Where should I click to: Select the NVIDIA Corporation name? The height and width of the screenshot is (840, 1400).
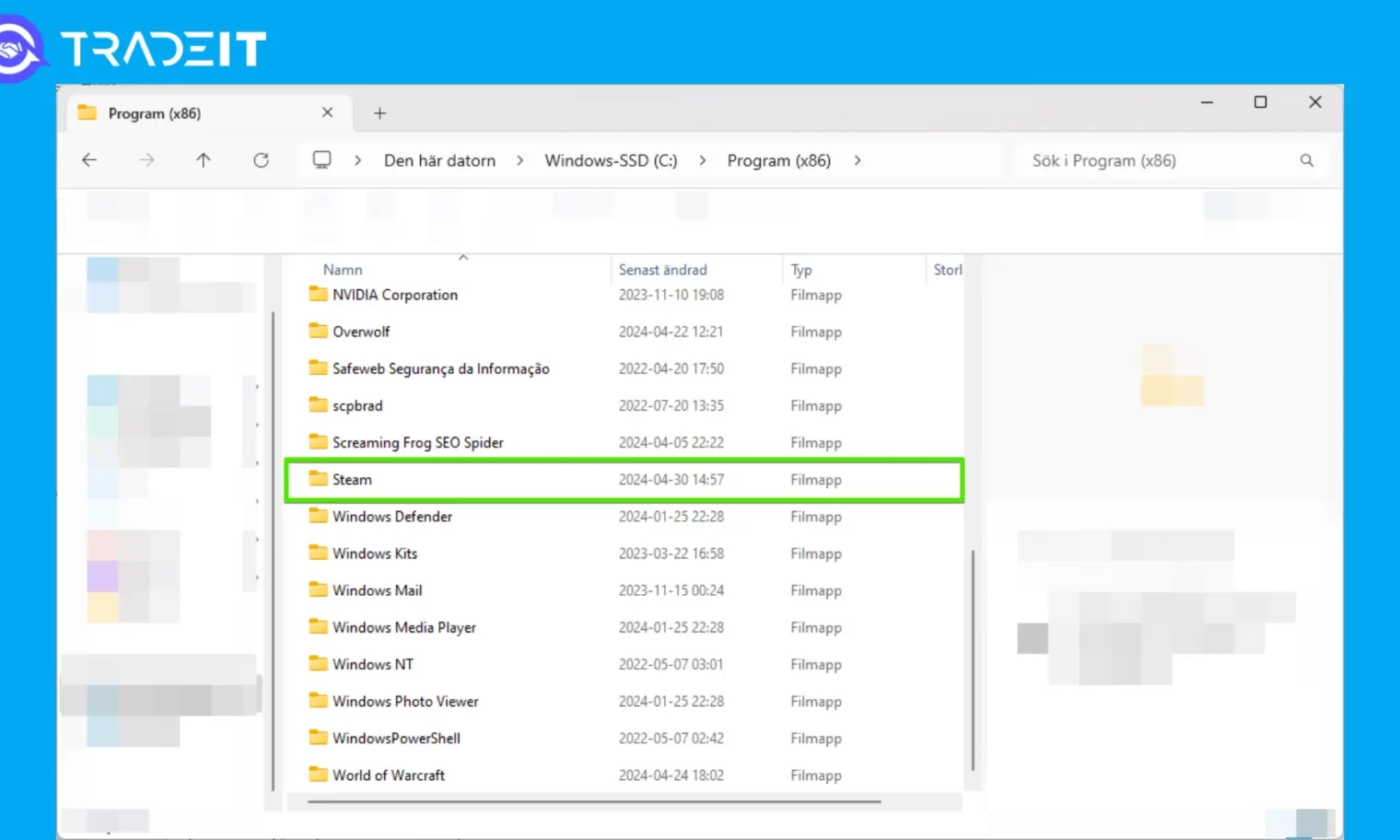tap(395, 295)
